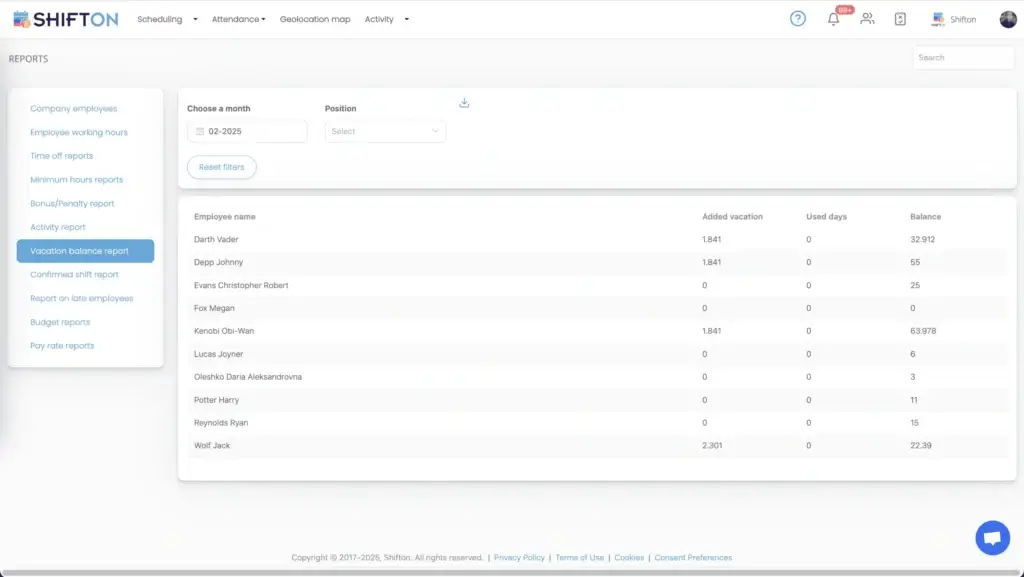The height and width of the screenshot is (577, 1024).
Task: Click the month picker field 02-2025
Action: 247,131
